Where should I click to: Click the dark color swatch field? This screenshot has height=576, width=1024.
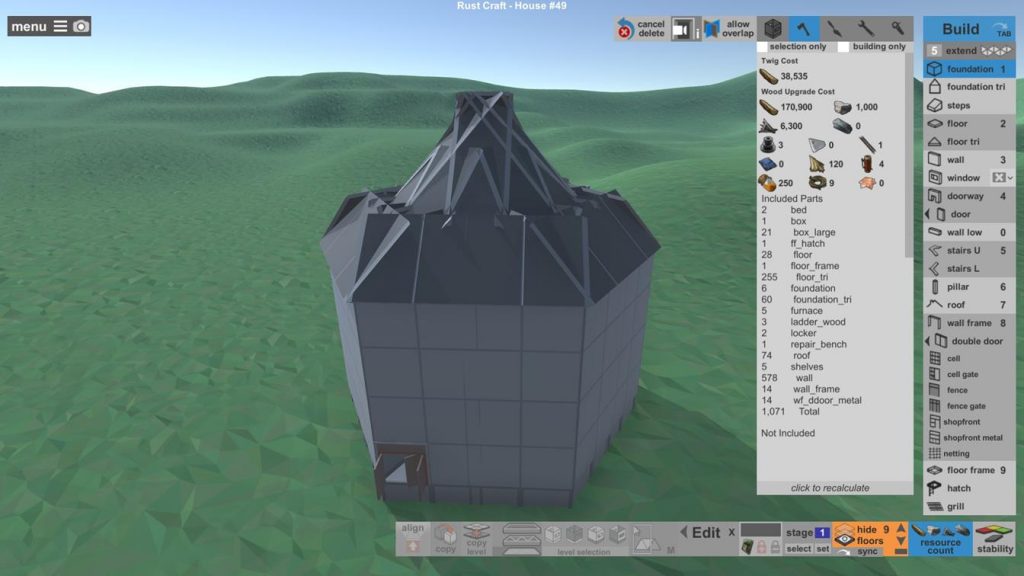point(760,530)
